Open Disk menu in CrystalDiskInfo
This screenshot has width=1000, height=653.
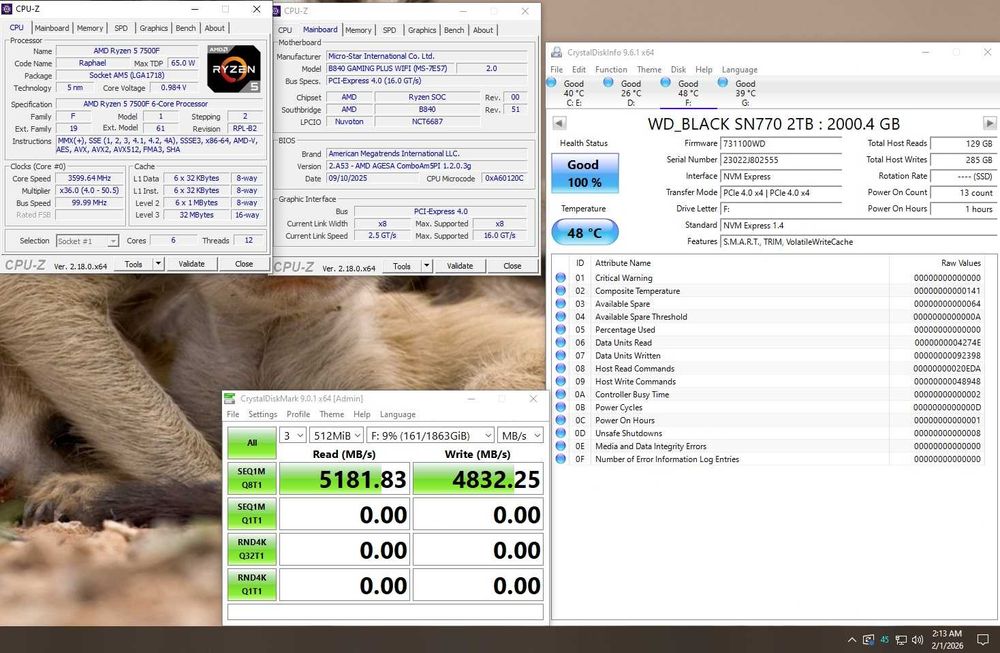(x=678, y=70)
